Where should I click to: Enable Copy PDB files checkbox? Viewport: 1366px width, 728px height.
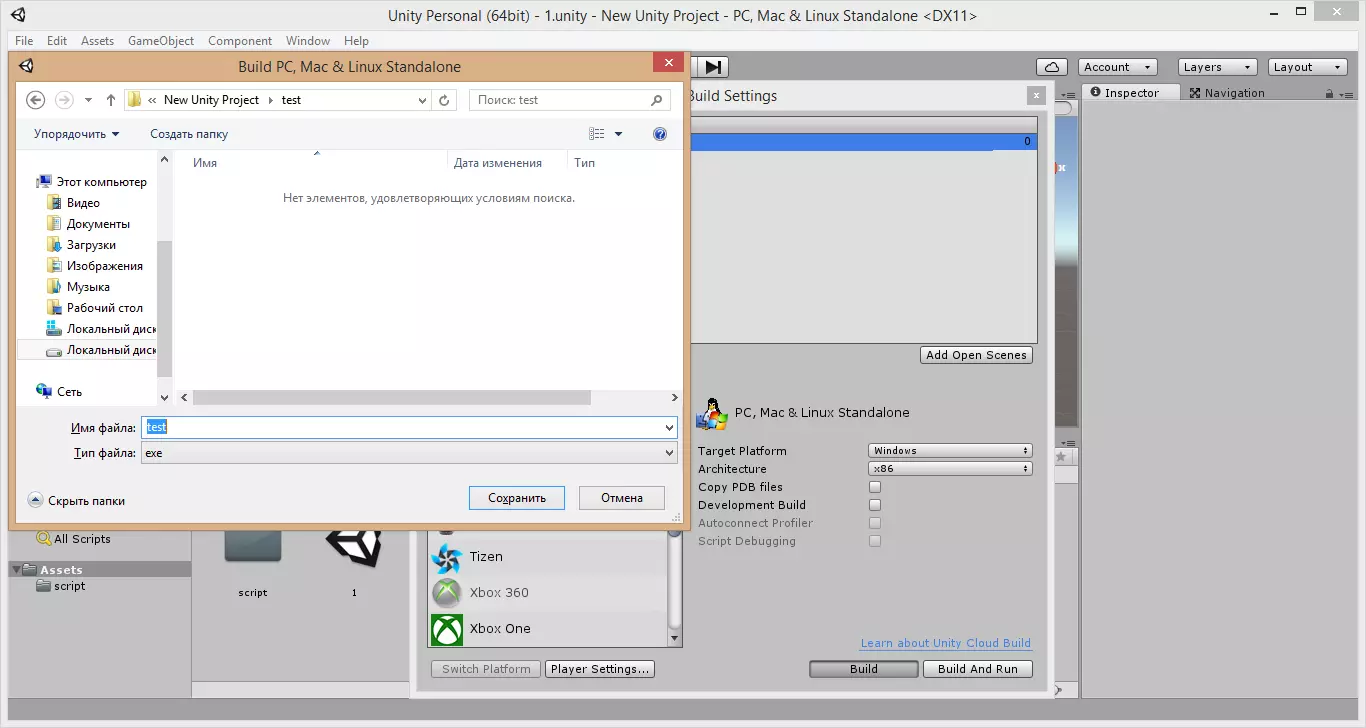click(875, 487)
